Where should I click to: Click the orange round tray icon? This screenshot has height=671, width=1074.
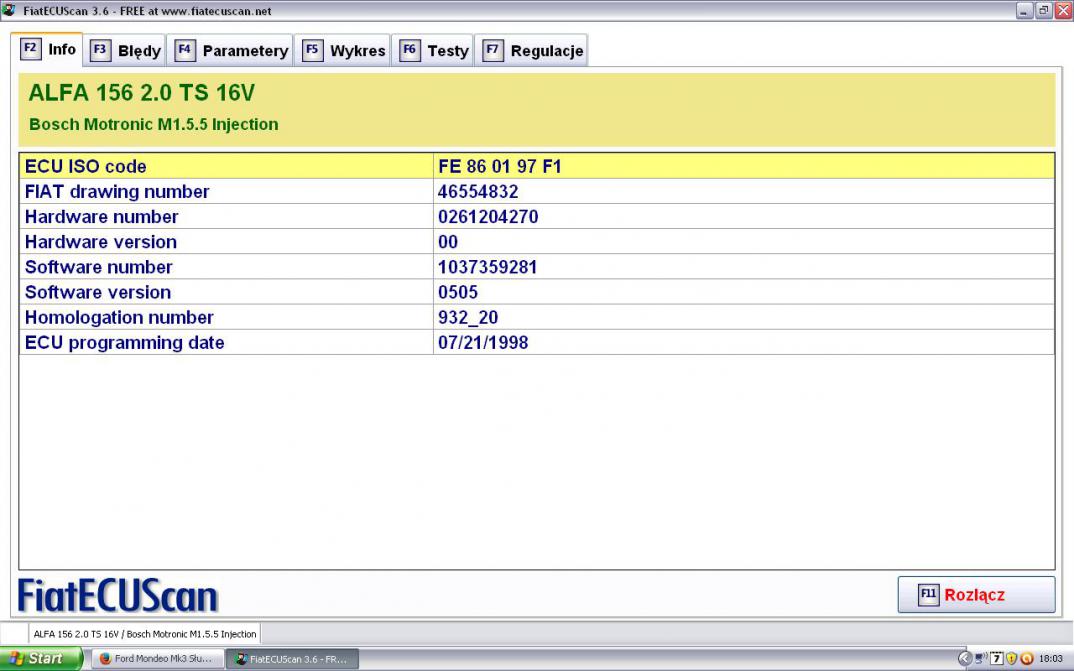pyautogui.click(x=1027, y=659)
